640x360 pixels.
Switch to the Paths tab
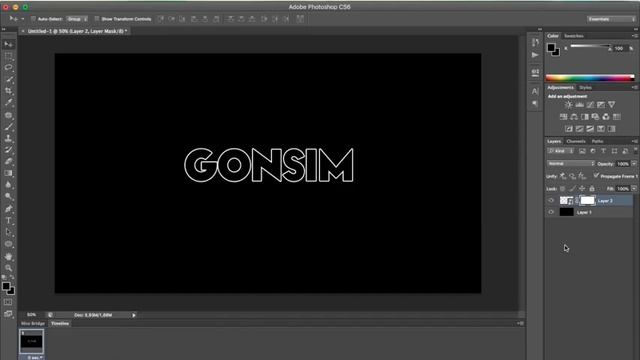[x=598, y=141]
